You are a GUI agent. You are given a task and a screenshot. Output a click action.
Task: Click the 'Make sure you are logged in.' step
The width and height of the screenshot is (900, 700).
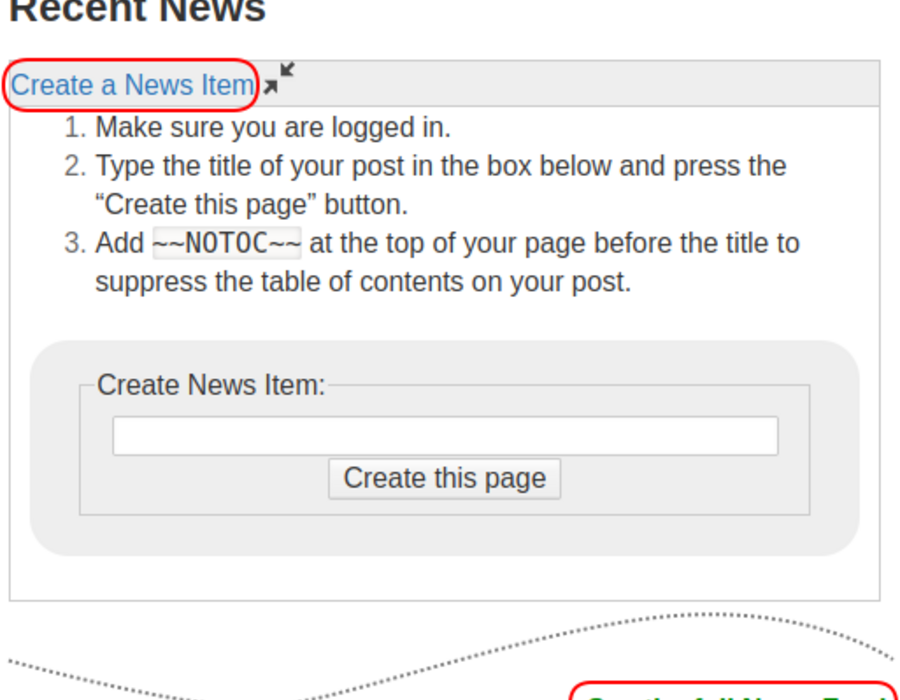pos(273,127)
